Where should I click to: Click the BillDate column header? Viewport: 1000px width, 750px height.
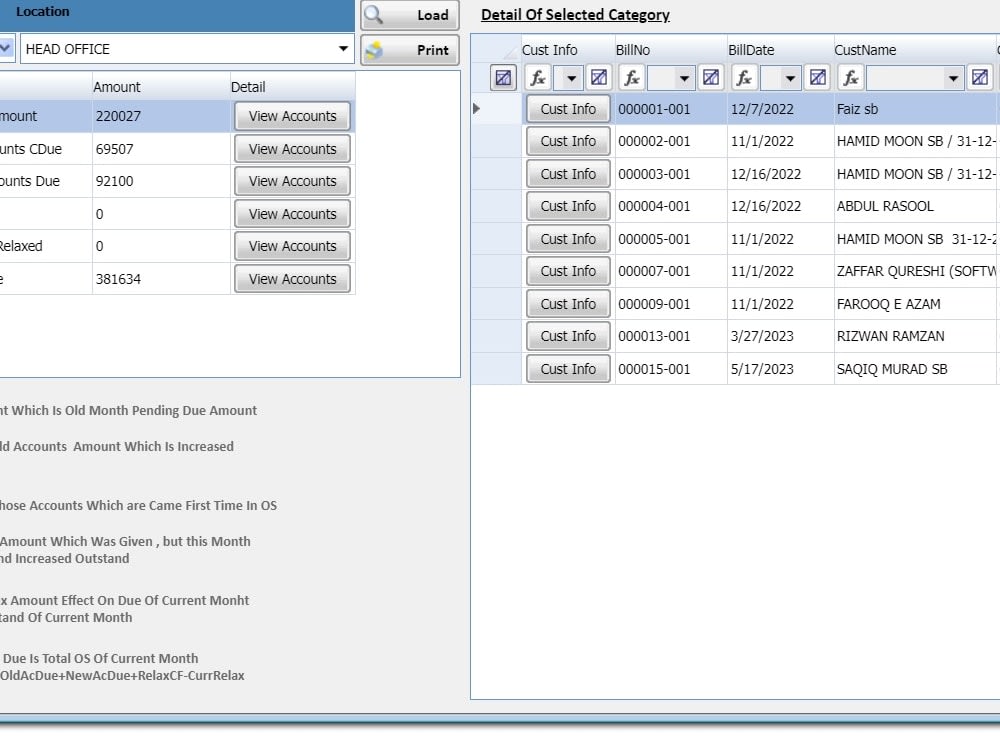tap(781, 50)
